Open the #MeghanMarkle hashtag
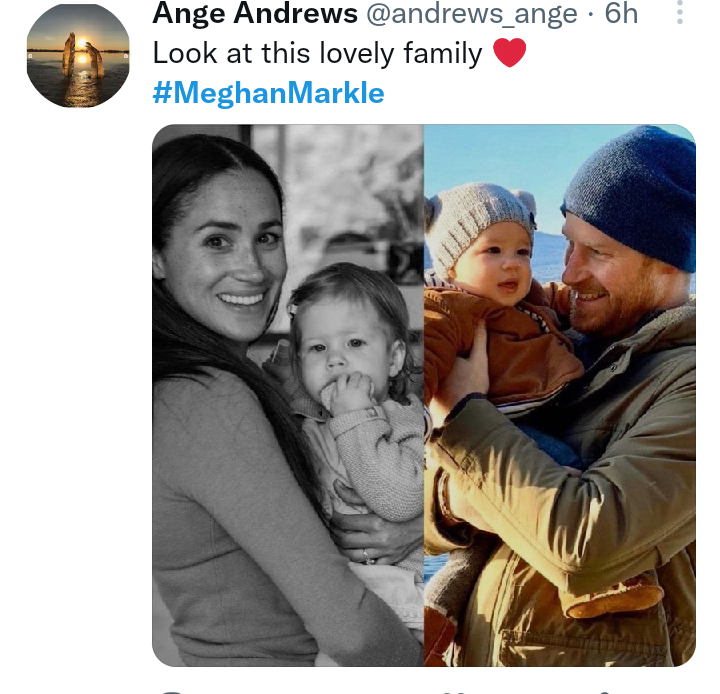This screenshot has height=694, width=720. coord(268,93)
